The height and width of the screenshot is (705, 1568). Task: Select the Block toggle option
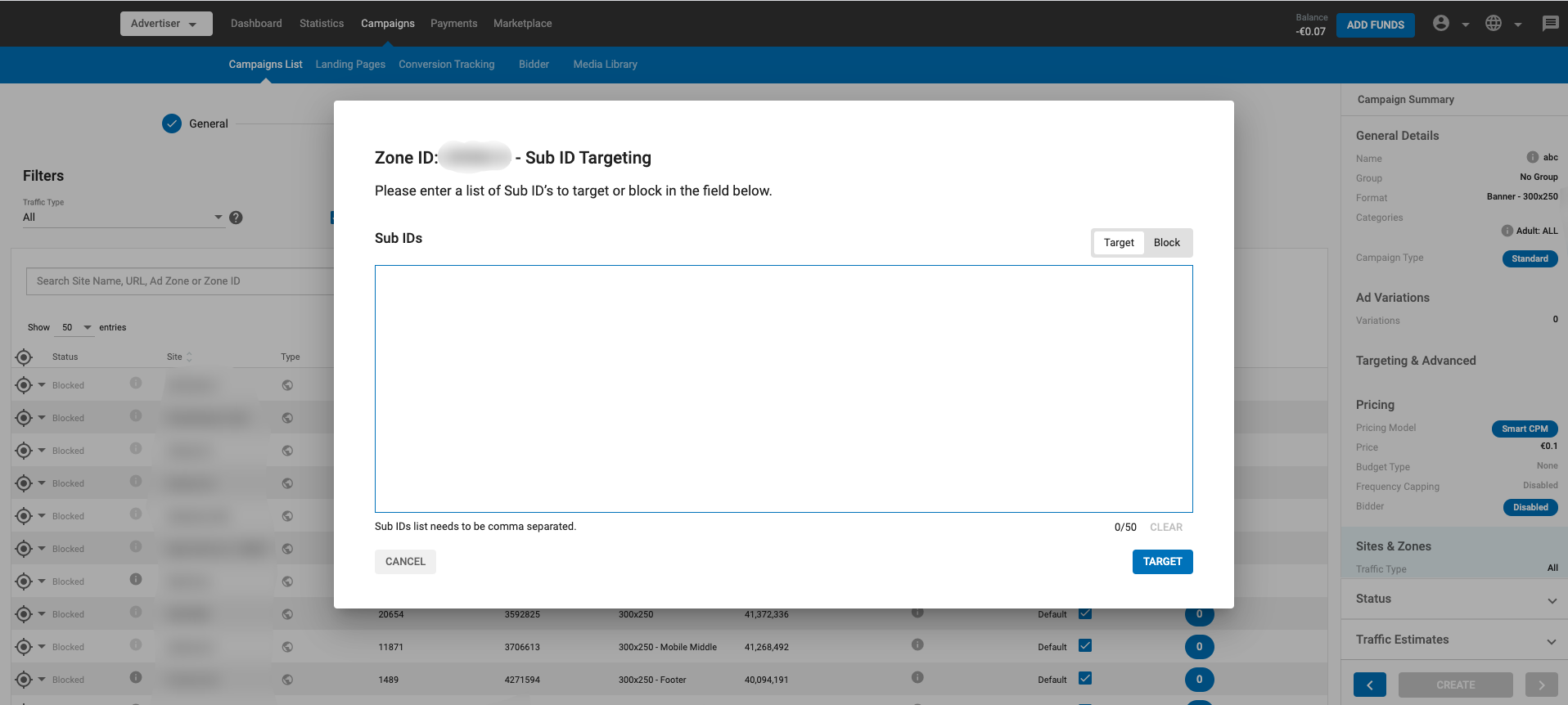pos(1166,243)
